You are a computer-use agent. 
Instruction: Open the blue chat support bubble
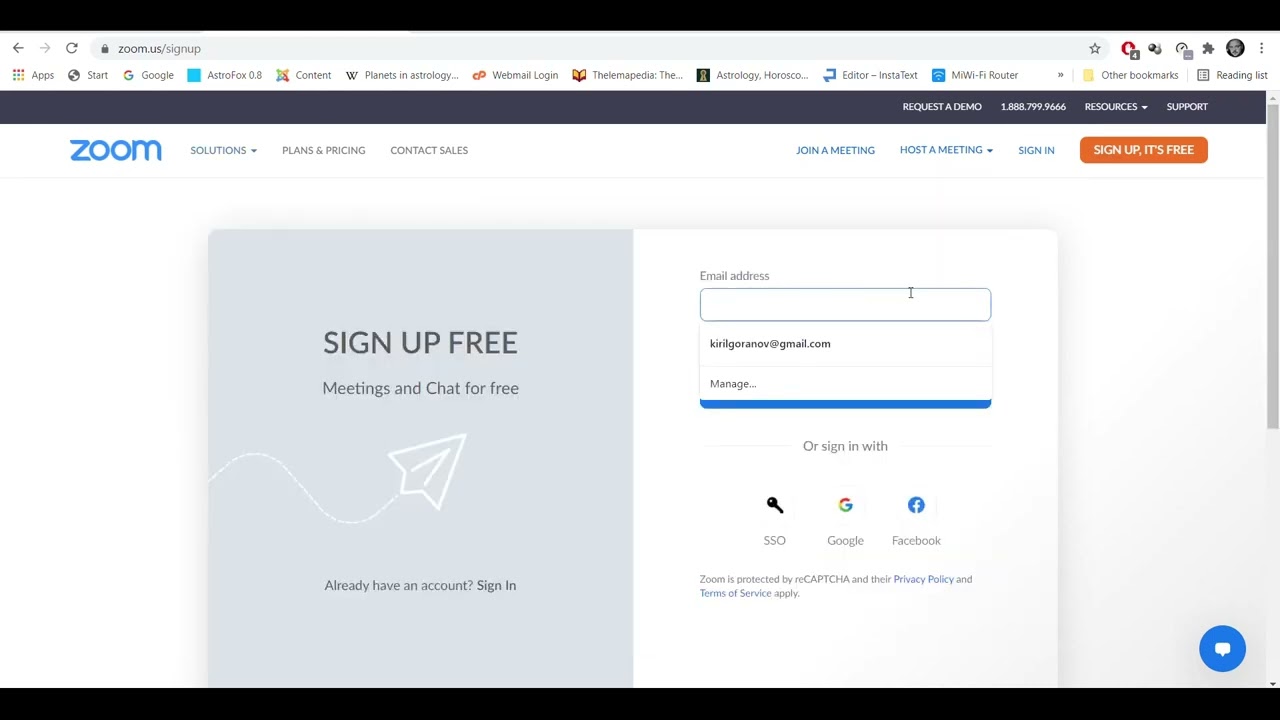point(1222,649)
